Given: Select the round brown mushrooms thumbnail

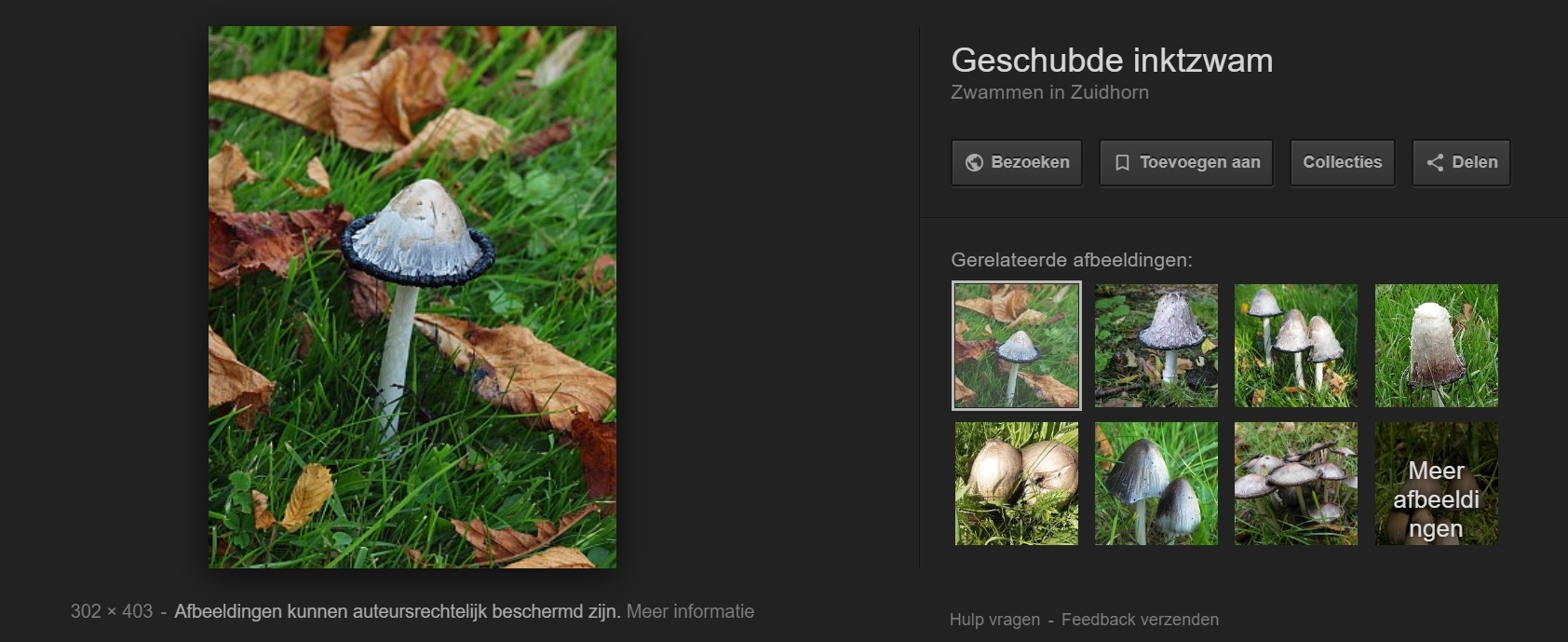Looking at the screenshot, I should 1017,484.
